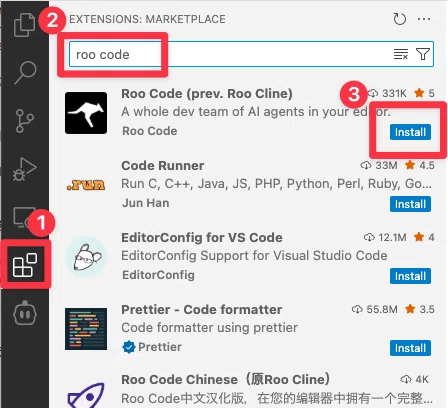
Task: Open the robot-face chat icon in activity bar
Action: click(25, 313)
